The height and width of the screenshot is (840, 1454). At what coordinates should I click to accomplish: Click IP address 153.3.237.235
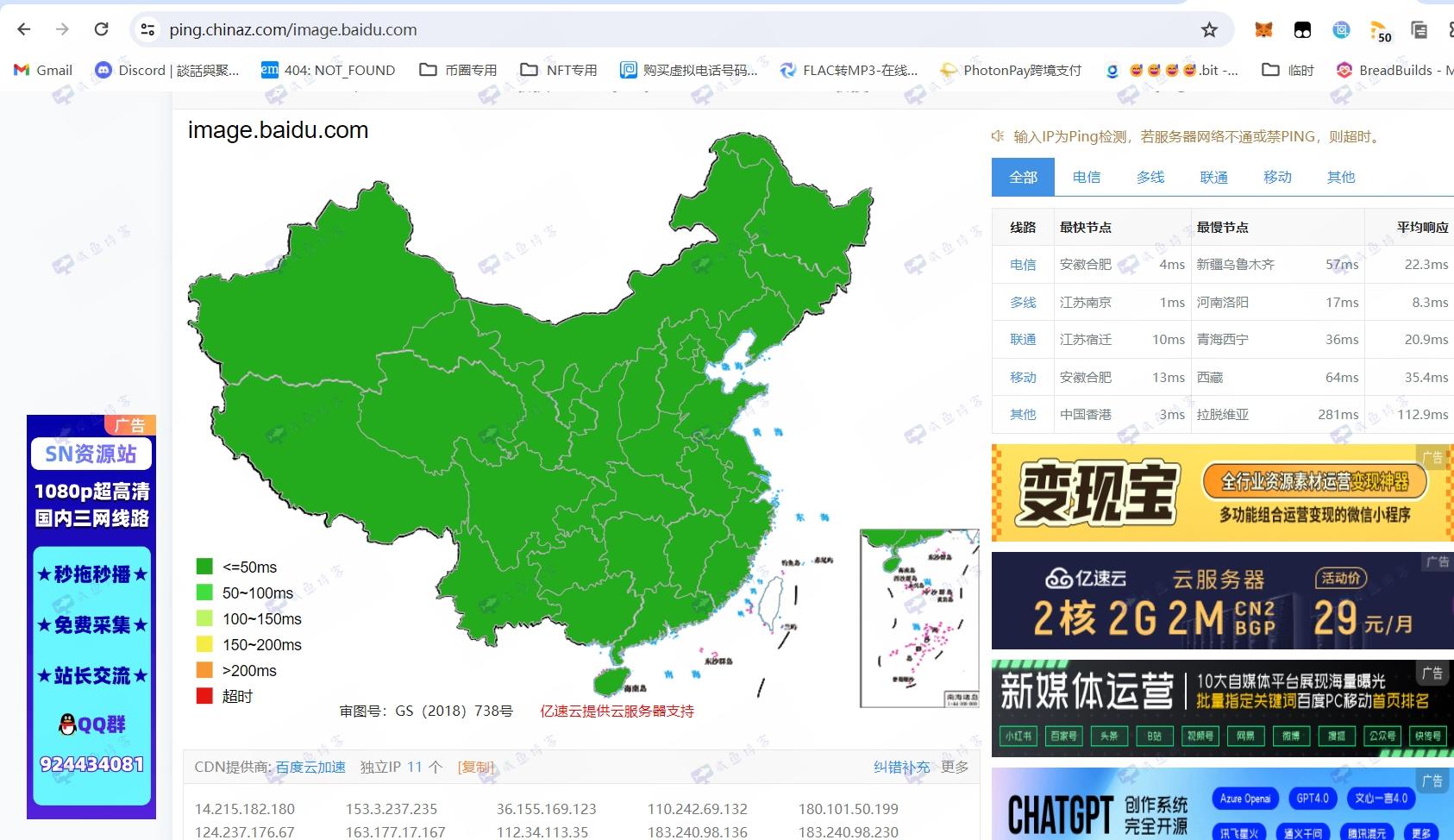click(x=392, y=809)
